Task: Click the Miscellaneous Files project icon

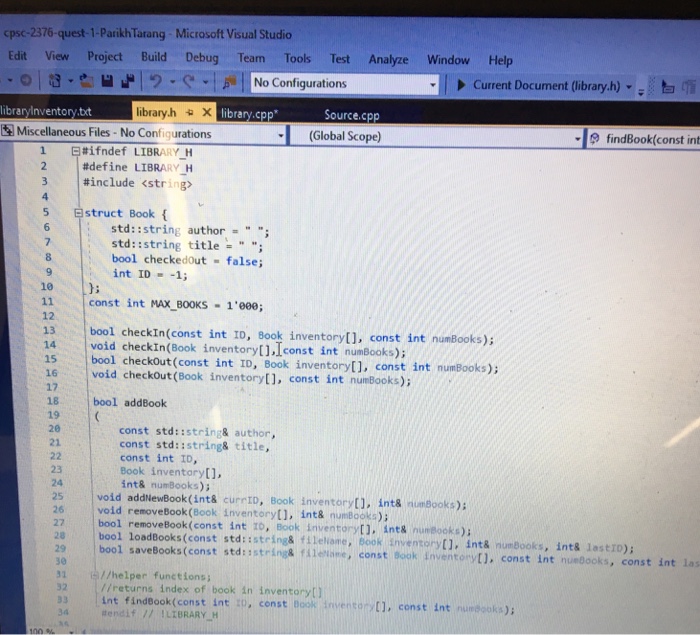Action: click(x=7, y=131)
